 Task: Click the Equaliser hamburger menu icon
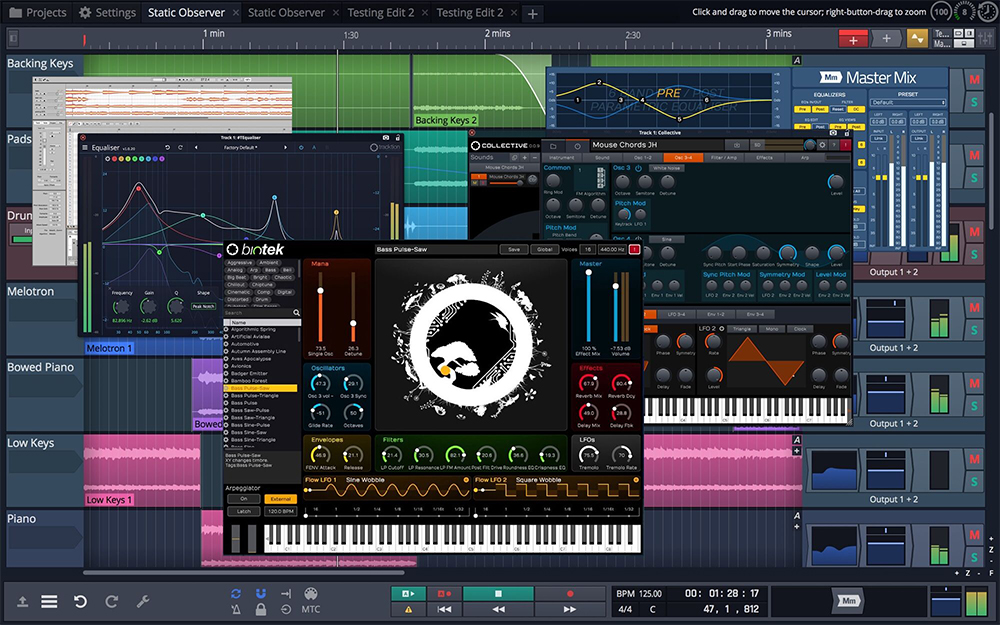click(85, 147)
